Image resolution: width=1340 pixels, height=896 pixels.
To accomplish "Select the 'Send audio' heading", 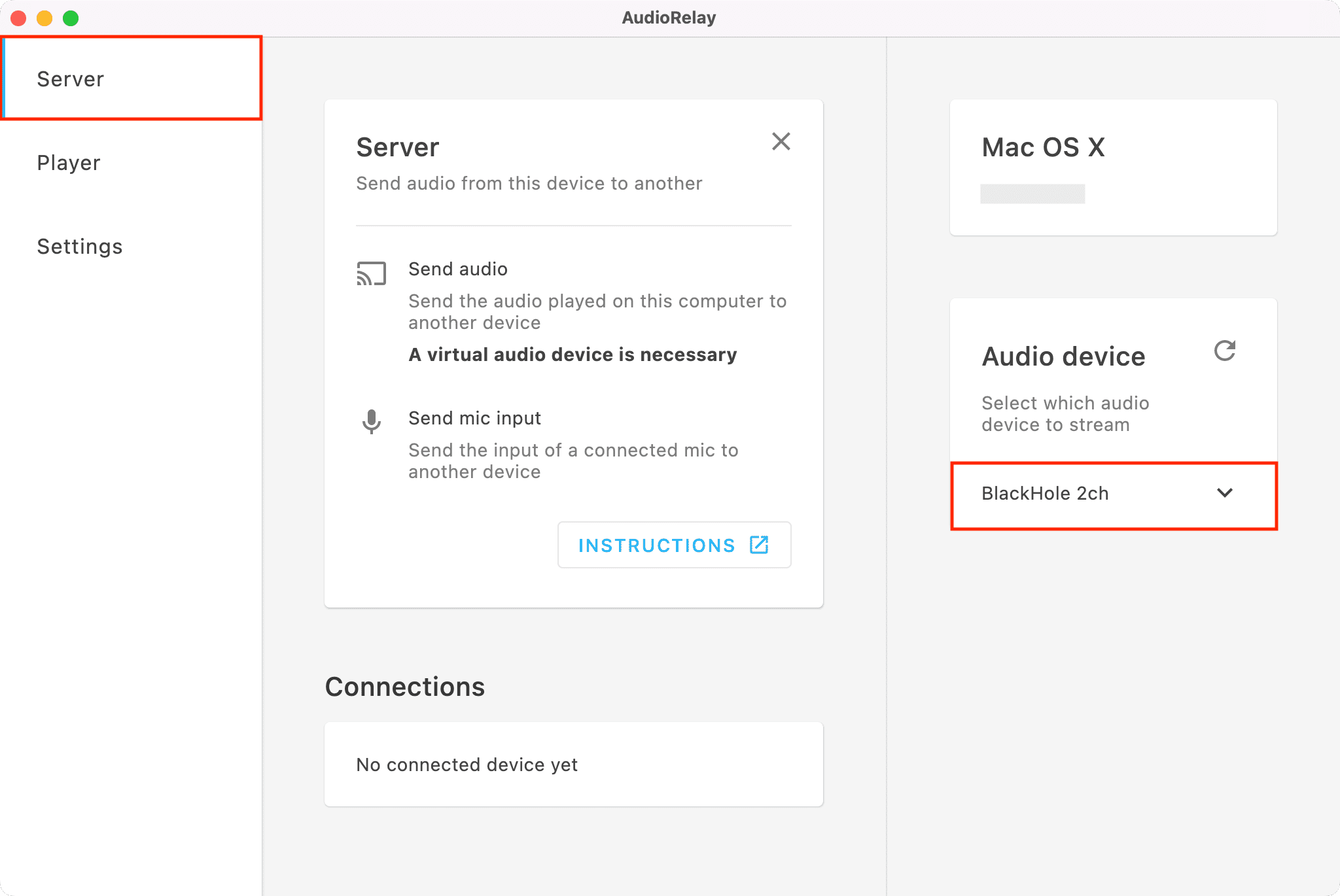I will pyautogui.click(x=458, y=269).
